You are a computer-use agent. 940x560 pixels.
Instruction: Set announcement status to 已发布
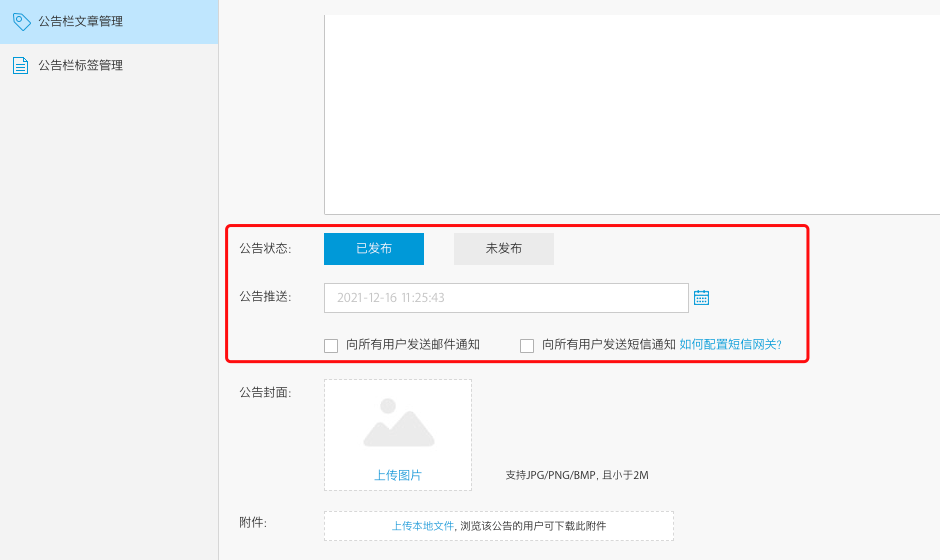pyautogui.click(x=374, y=249)
